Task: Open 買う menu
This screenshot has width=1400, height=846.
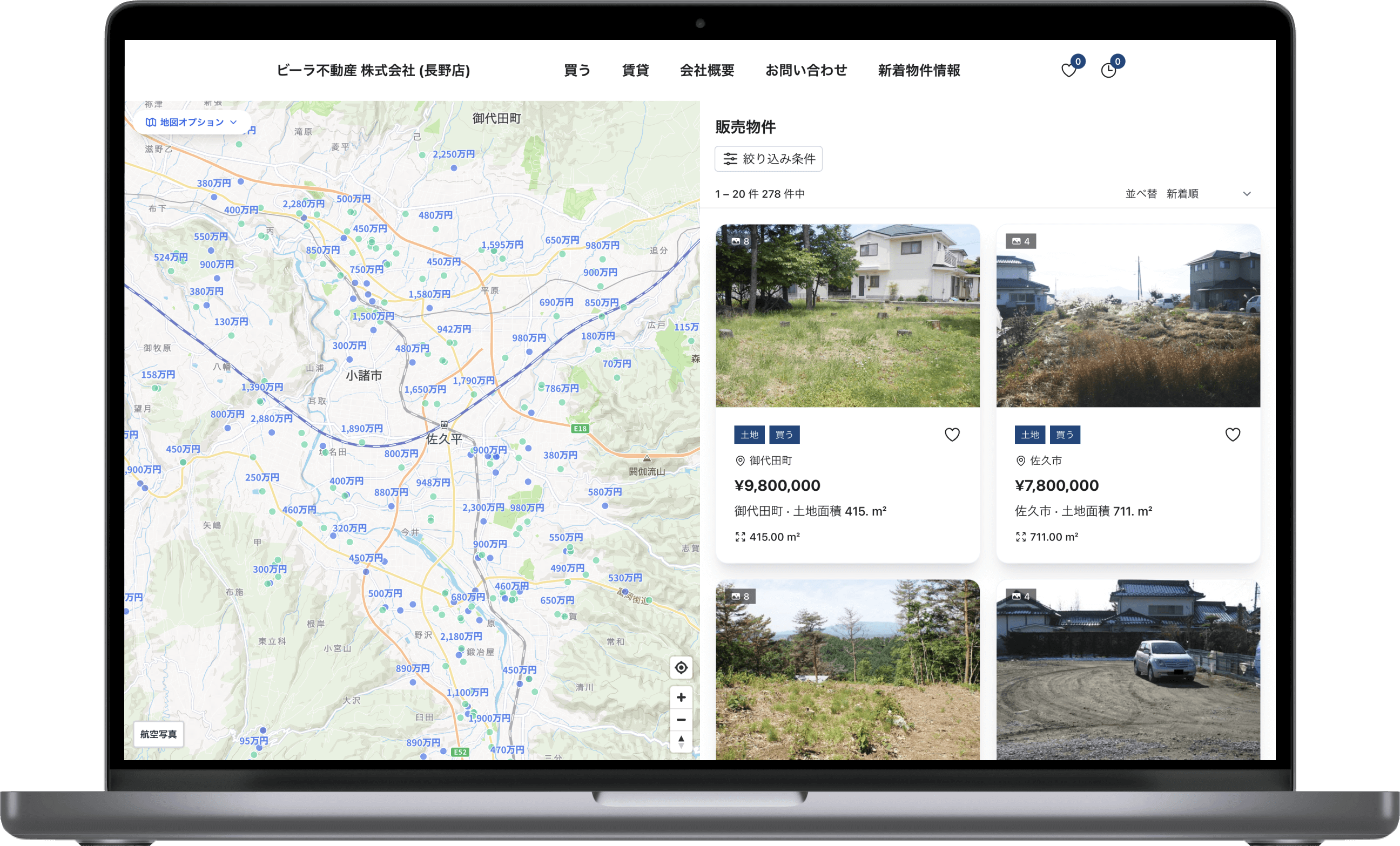Action: 577,70
